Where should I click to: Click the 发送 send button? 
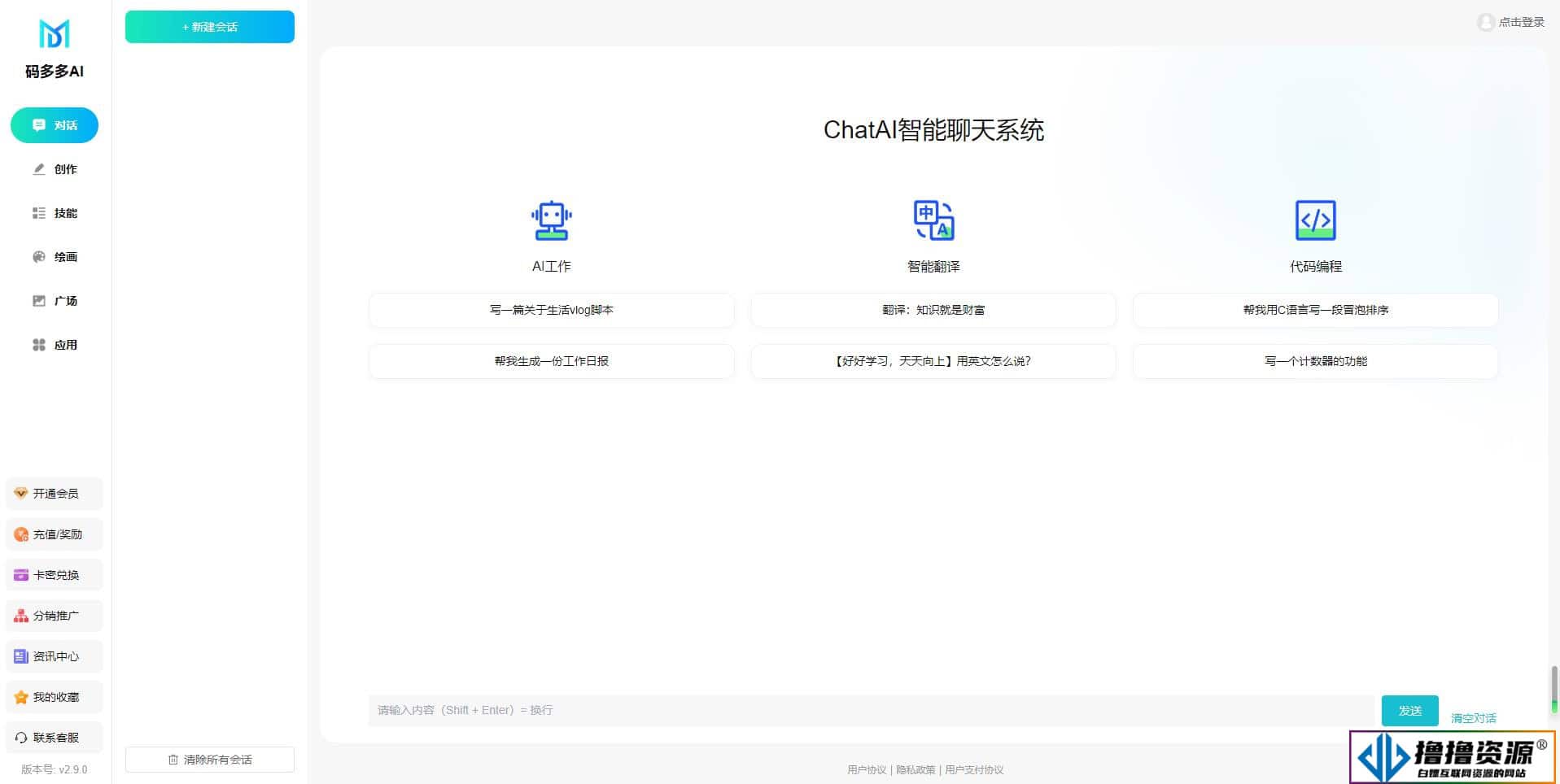(1410, 711)
